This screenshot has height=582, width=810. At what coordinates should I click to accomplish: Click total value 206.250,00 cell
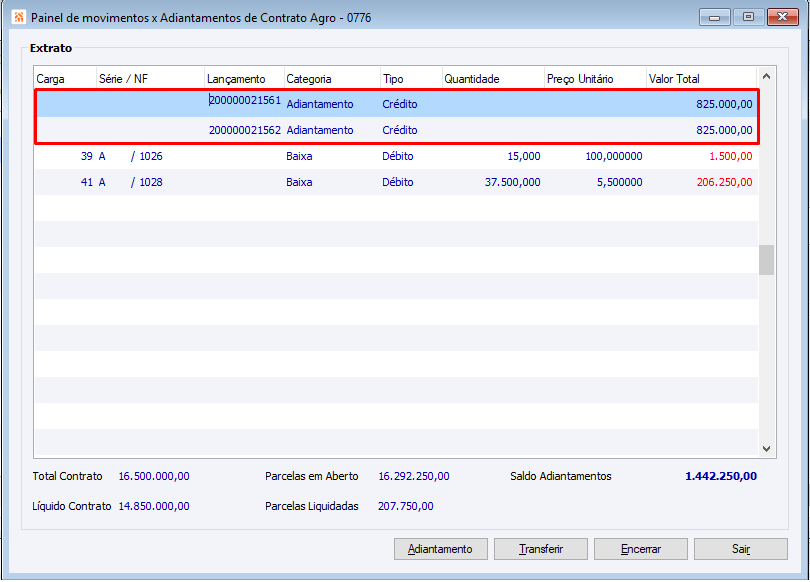click(724, 182)
